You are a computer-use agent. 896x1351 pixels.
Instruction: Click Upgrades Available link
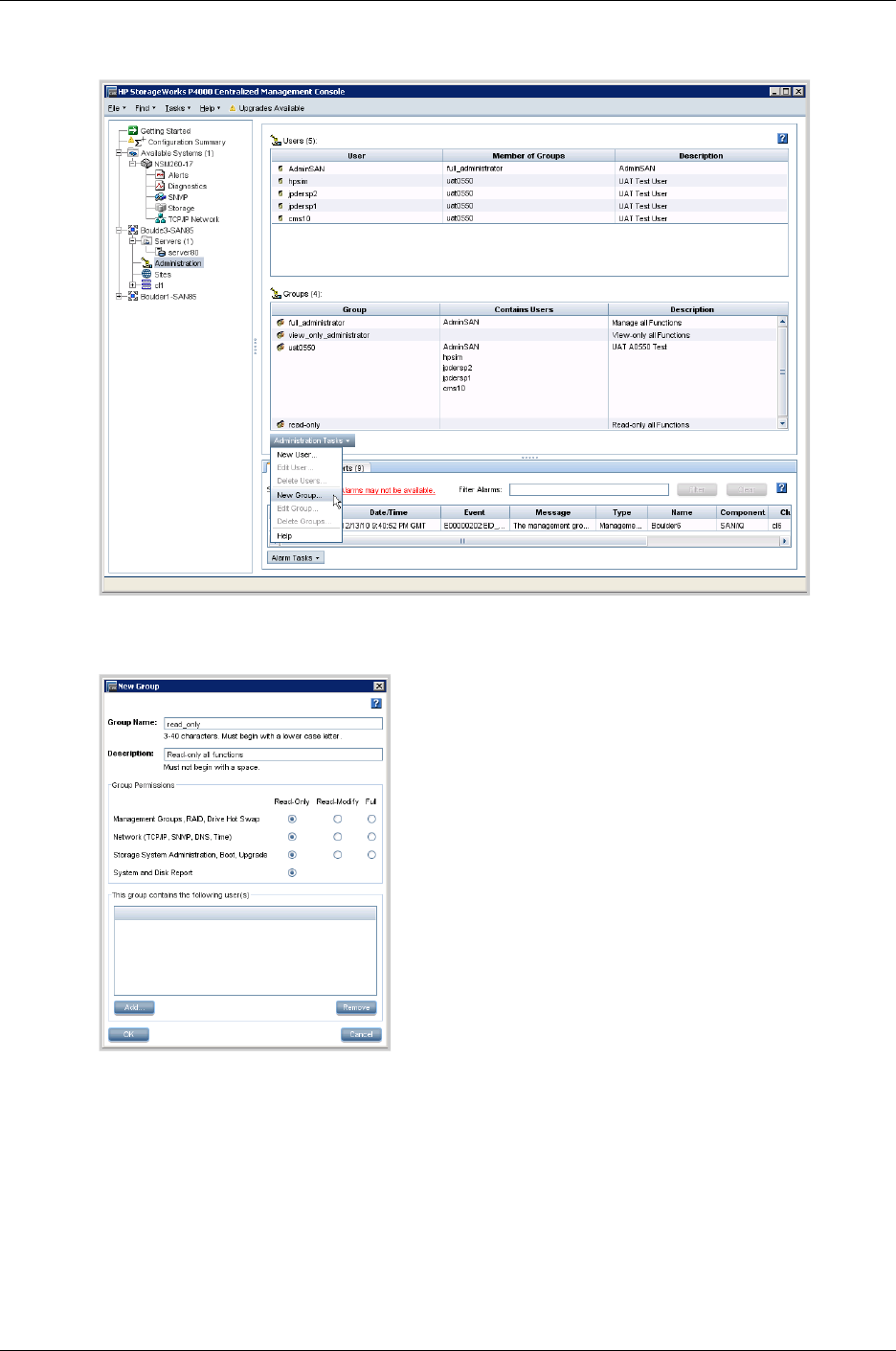[272, 108]
